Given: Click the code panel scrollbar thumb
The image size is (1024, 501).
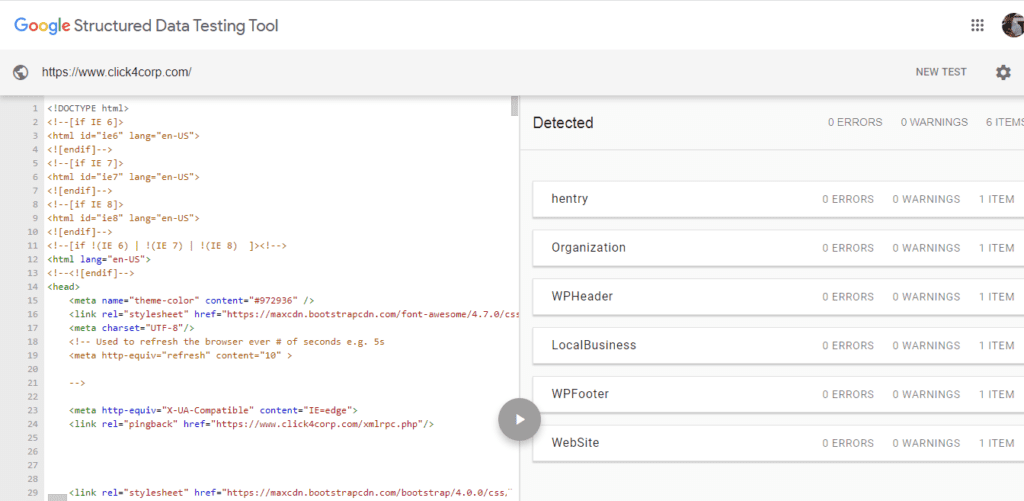Looking at the screenshot, I should [515, 105].
